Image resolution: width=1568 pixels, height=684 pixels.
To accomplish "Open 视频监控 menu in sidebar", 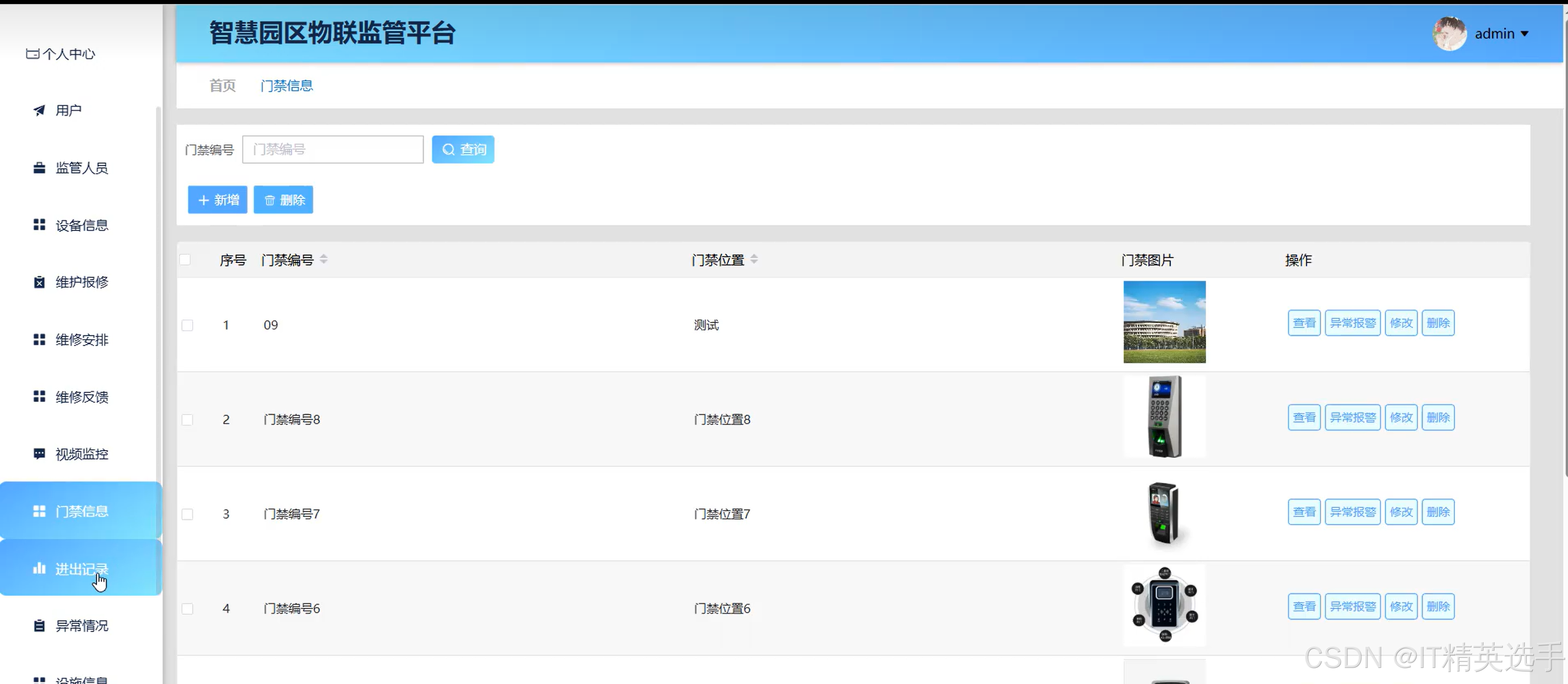I will pos(80,454).
